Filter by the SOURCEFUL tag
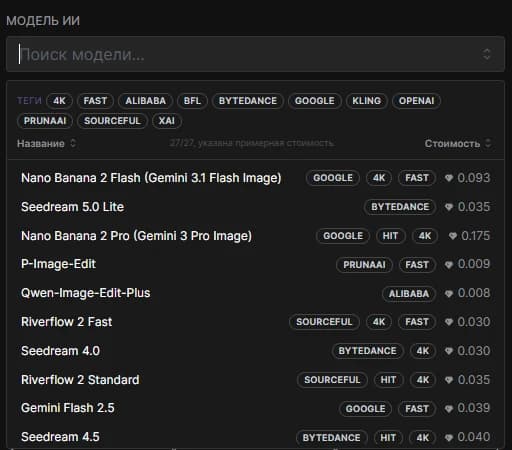Image resolution: width=512 pixels, height=450 pixels. click(x=112, y=121)
